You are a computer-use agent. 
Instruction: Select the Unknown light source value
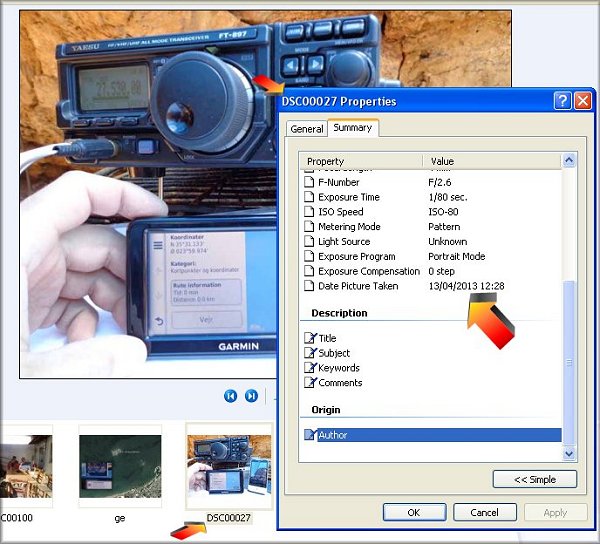pyautogui.click(x=448, y=241)
